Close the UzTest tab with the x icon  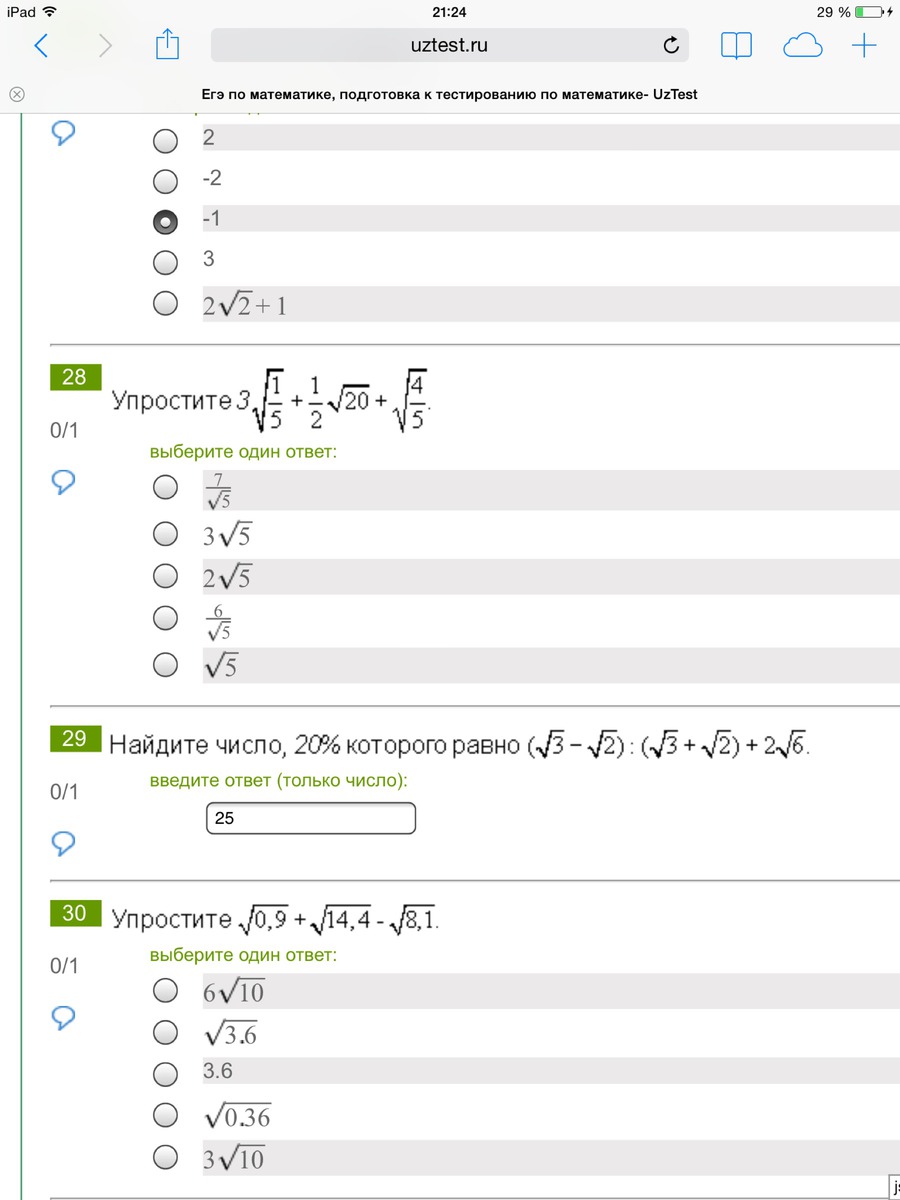(x=17, y=95)
